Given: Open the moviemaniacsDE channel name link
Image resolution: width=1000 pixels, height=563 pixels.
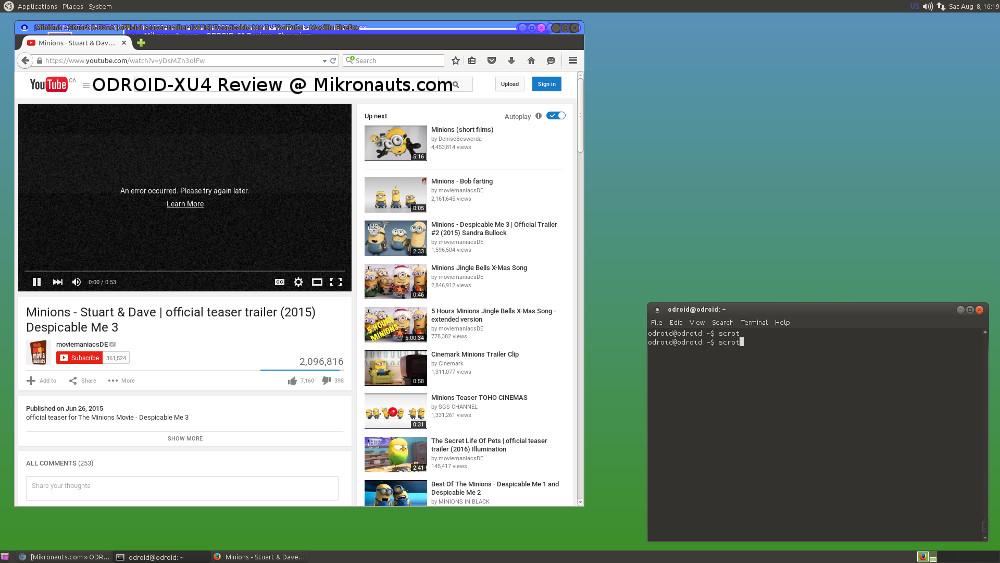Looking at the screenshot, I should pos(82,344).
